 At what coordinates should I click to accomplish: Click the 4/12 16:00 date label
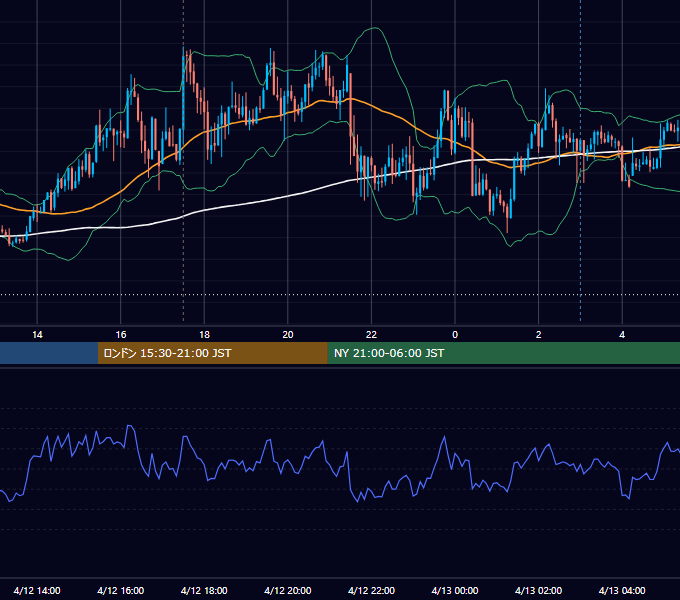coord(121,590)
